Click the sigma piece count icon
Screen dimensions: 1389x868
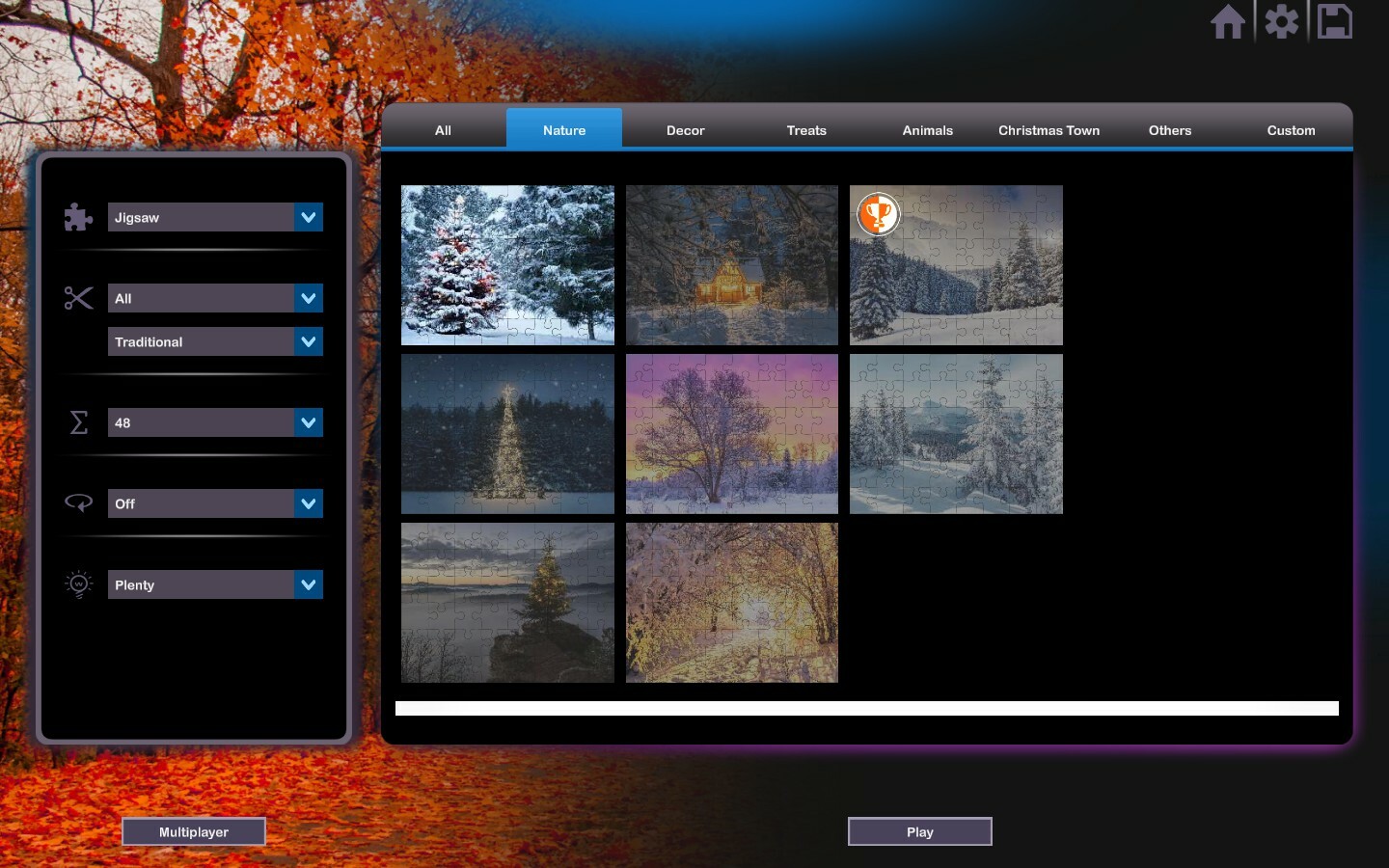[78, 422]
